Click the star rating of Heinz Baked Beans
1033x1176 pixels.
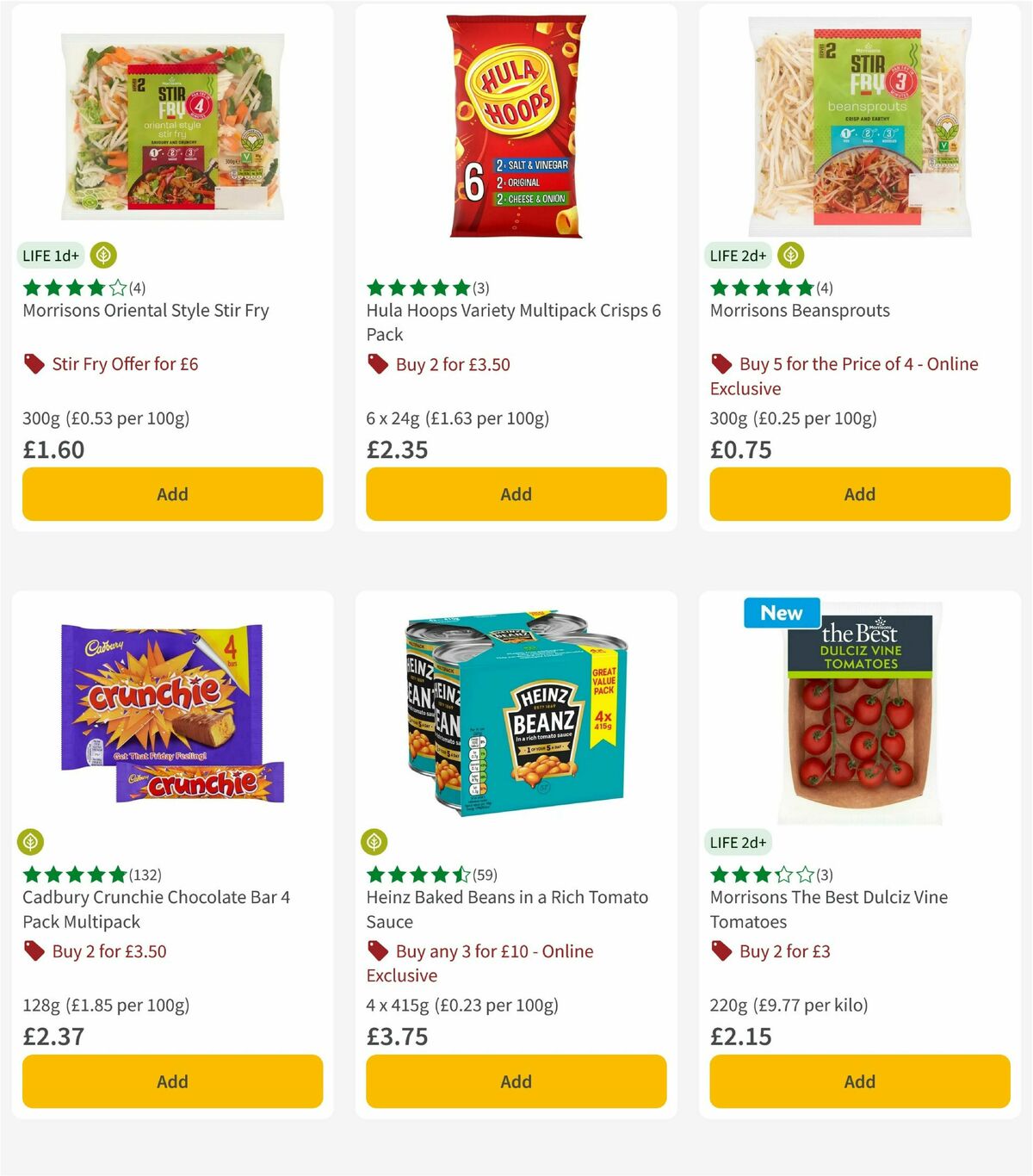pos(418,874)
